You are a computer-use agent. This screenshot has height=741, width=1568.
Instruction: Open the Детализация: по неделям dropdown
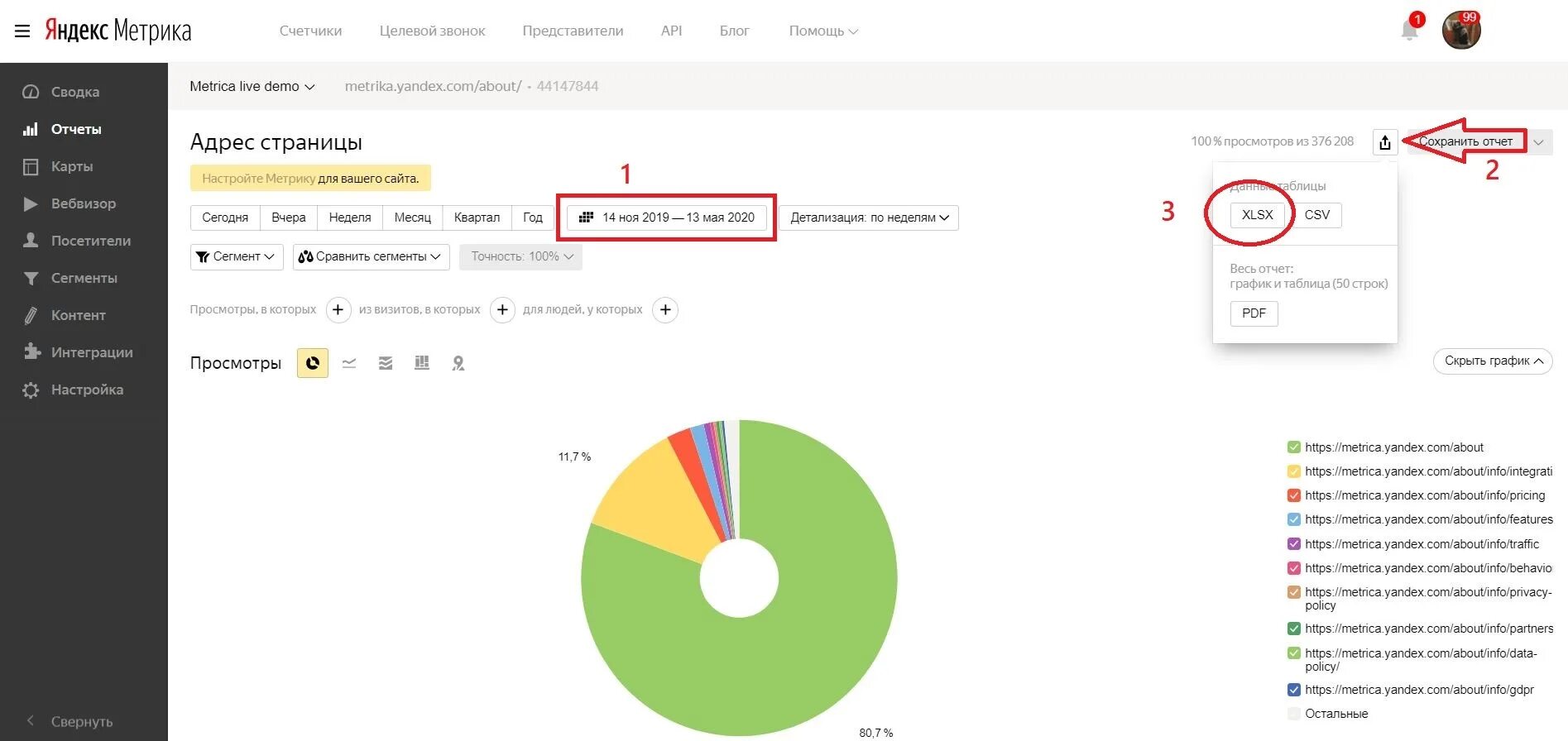pos(869,218)
